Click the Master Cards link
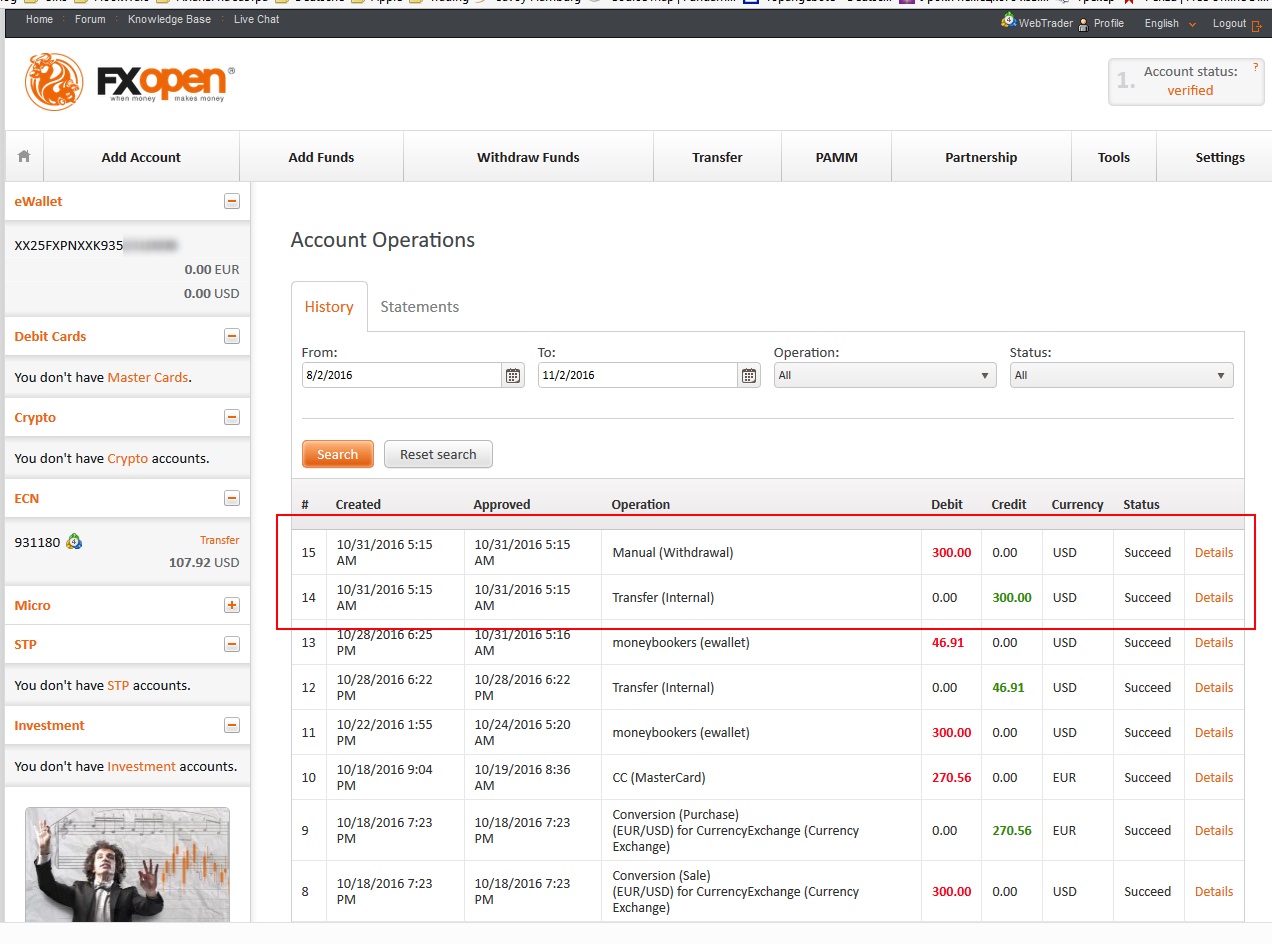Viewport: 1272px width, 944px height. pos(148,377)
